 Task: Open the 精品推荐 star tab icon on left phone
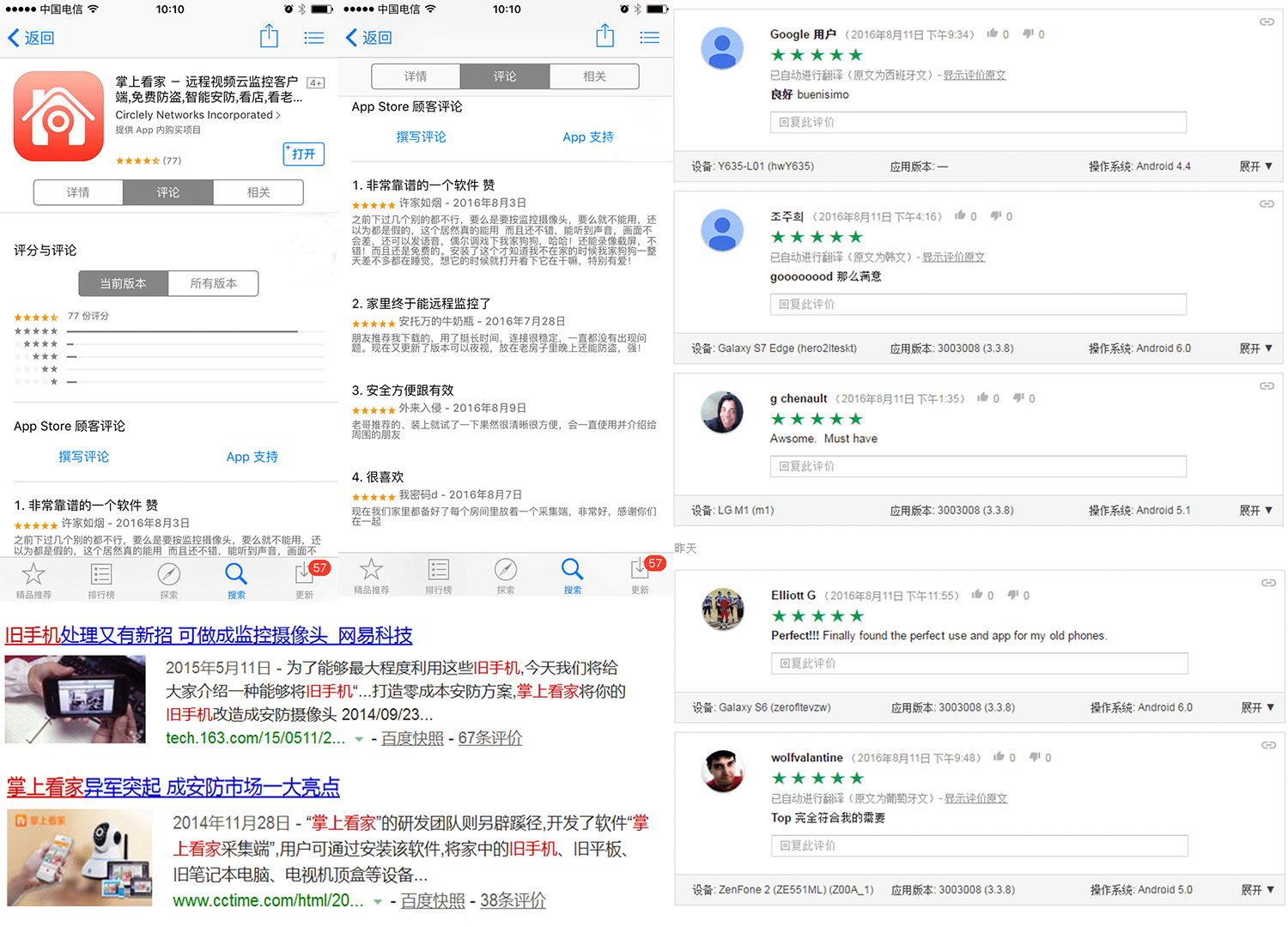(x=33, y=573)
